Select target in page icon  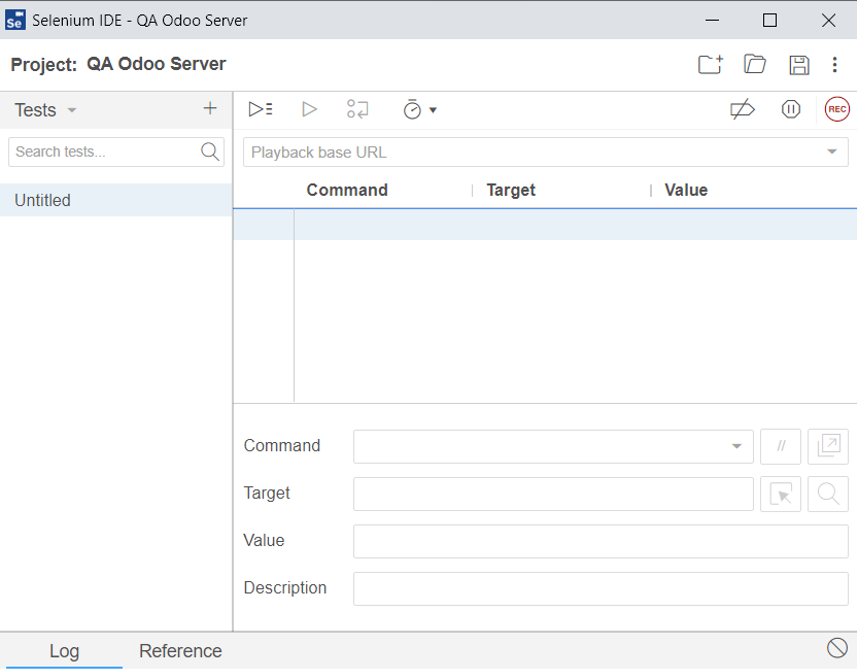pos(780,494)
